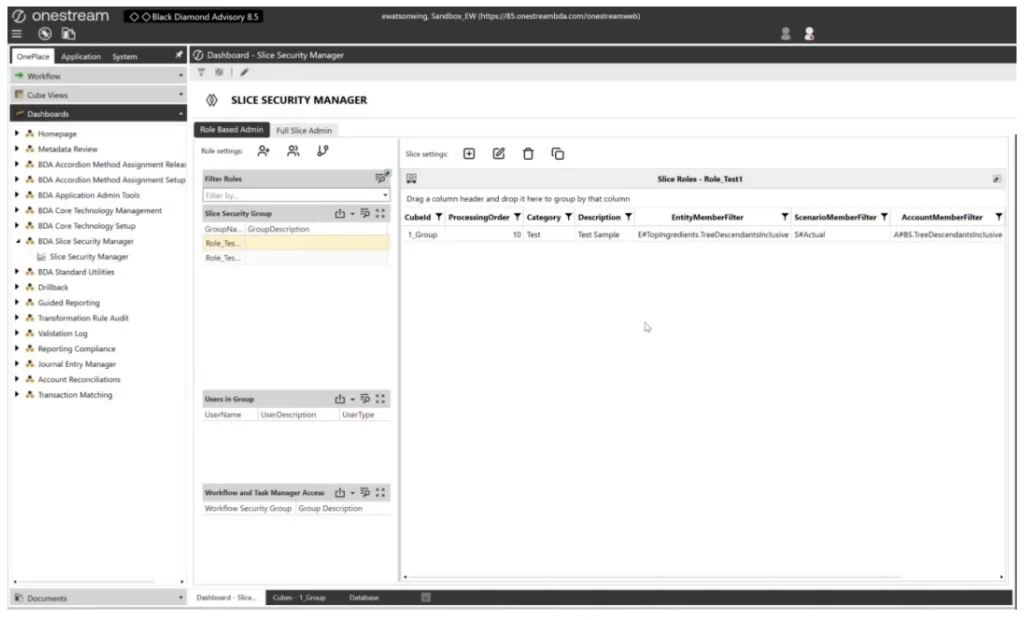Open Slice Security Manager dashboard in tree
The image size is (1024, 620).
point(89,257)
